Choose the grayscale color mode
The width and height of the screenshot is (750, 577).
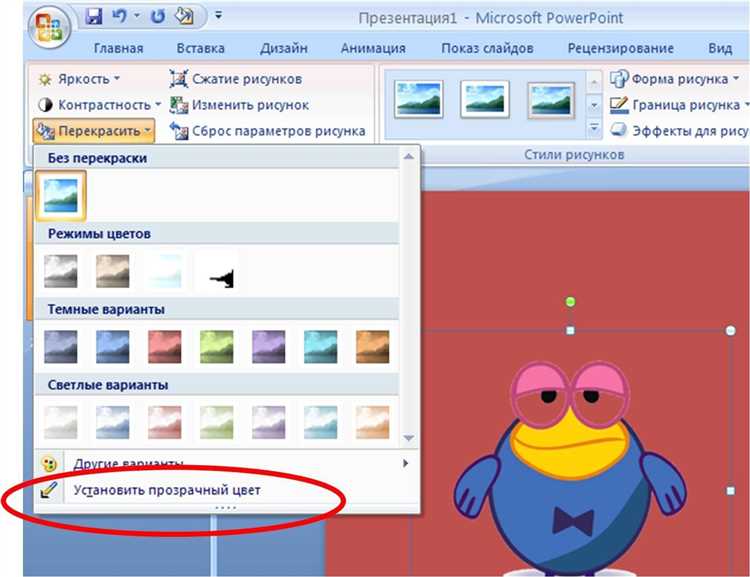point(61,271)
